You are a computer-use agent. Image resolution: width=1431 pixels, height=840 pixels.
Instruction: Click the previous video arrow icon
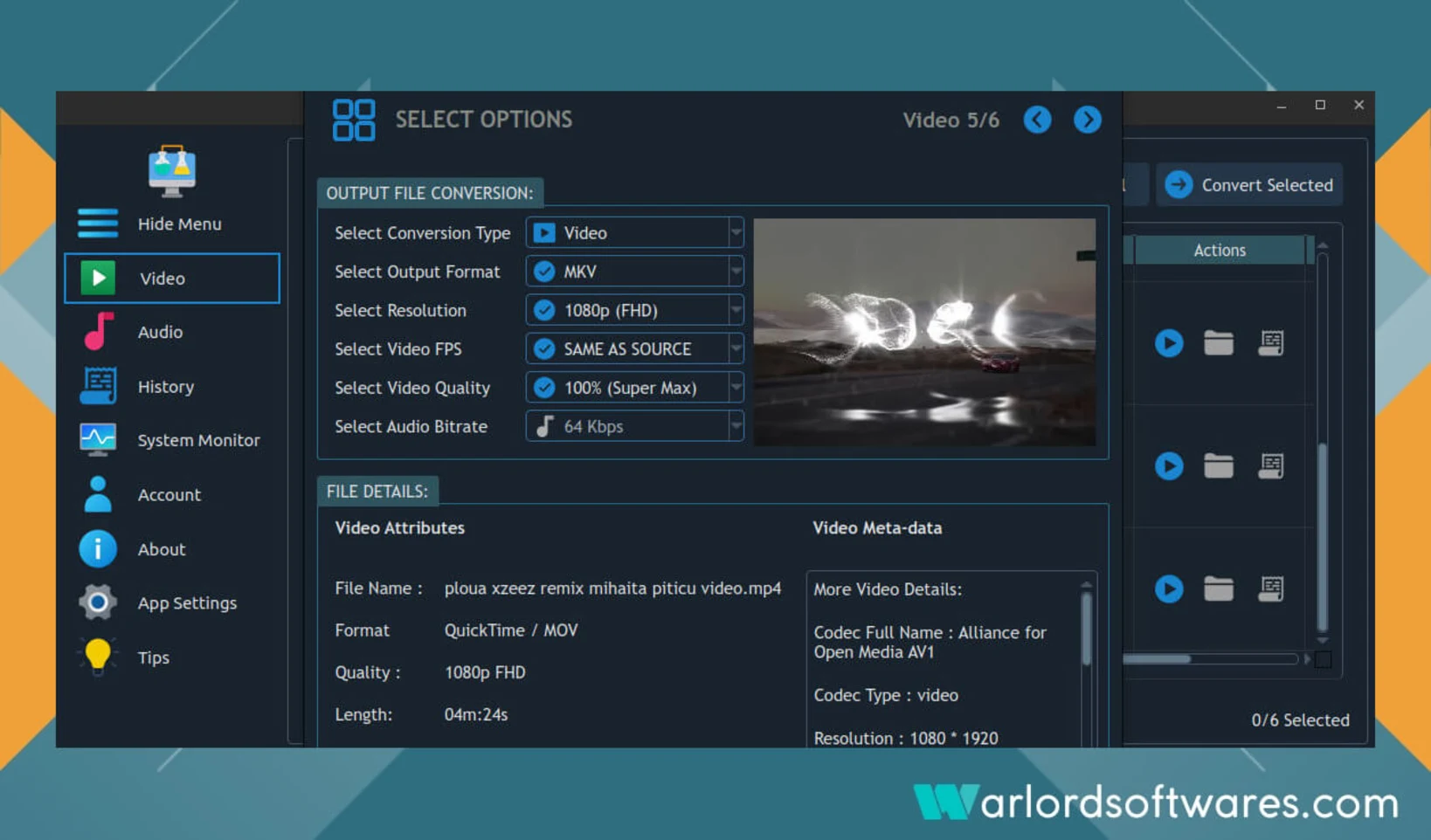coord(1037,120)
